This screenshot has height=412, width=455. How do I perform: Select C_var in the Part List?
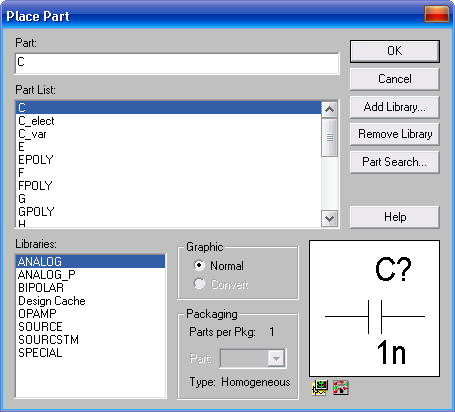168,134
